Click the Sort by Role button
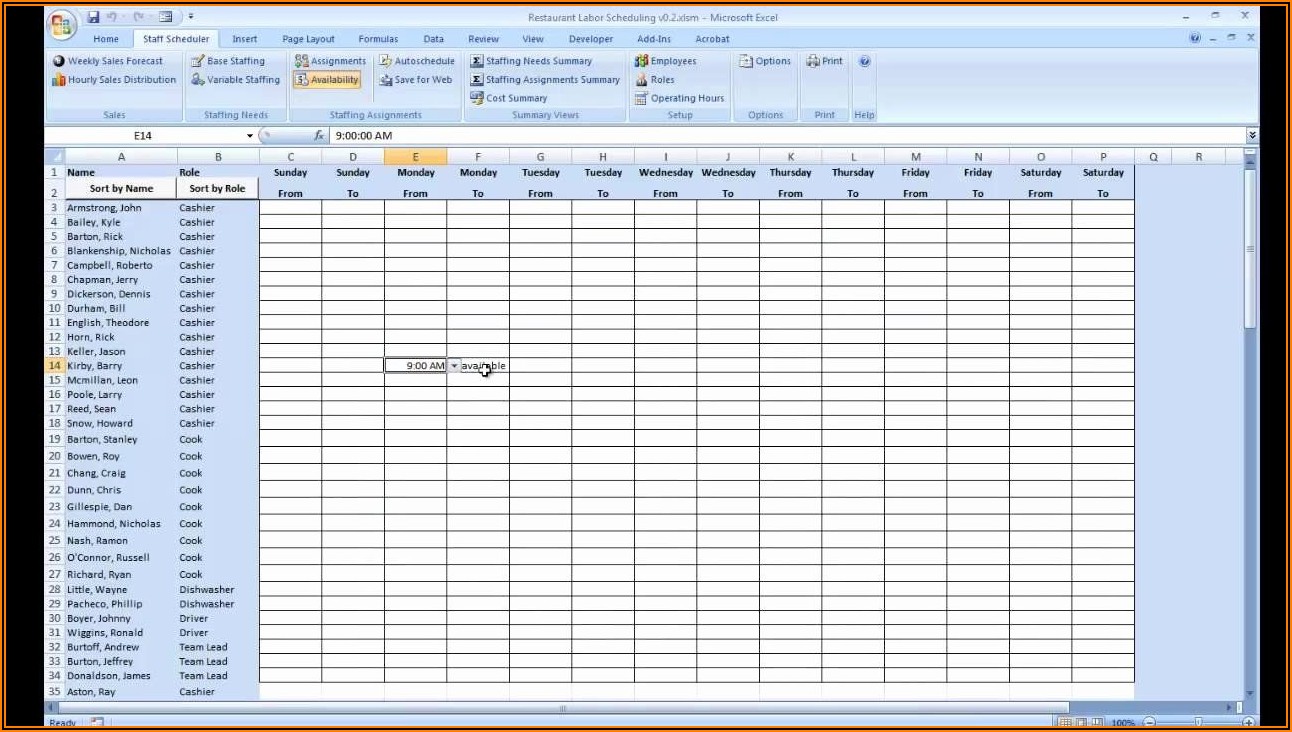 coord(217,188)
